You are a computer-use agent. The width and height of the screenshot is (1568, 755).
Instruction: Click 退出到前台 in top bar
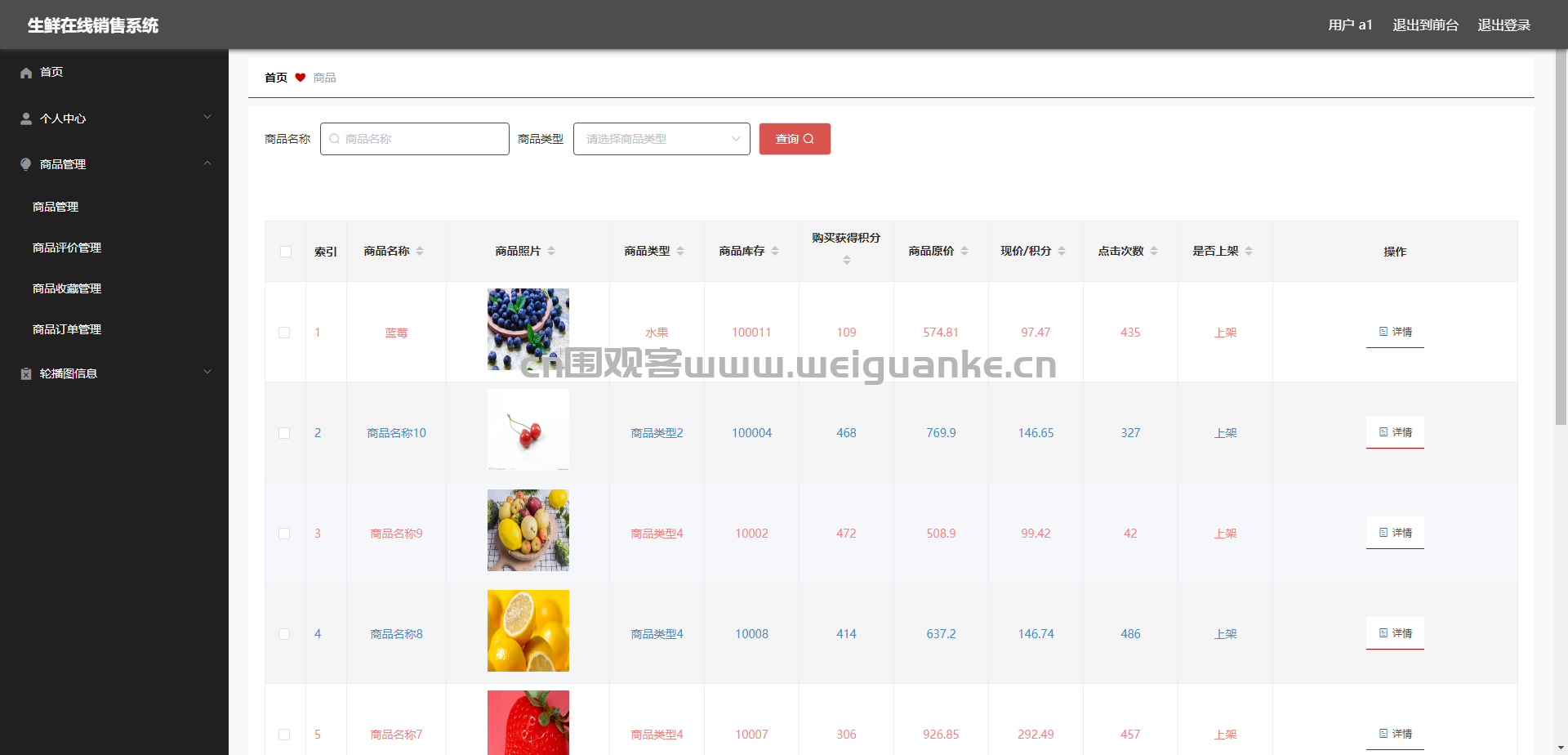click(x=1425, y=25)
